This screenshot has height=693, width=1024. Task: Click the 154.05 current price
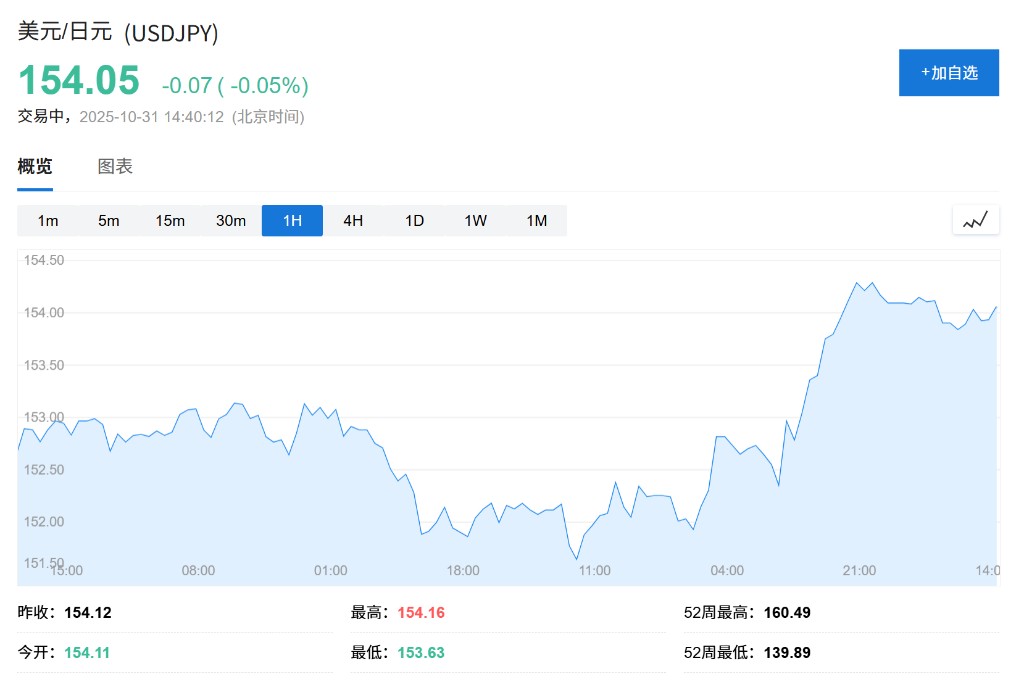79,82
